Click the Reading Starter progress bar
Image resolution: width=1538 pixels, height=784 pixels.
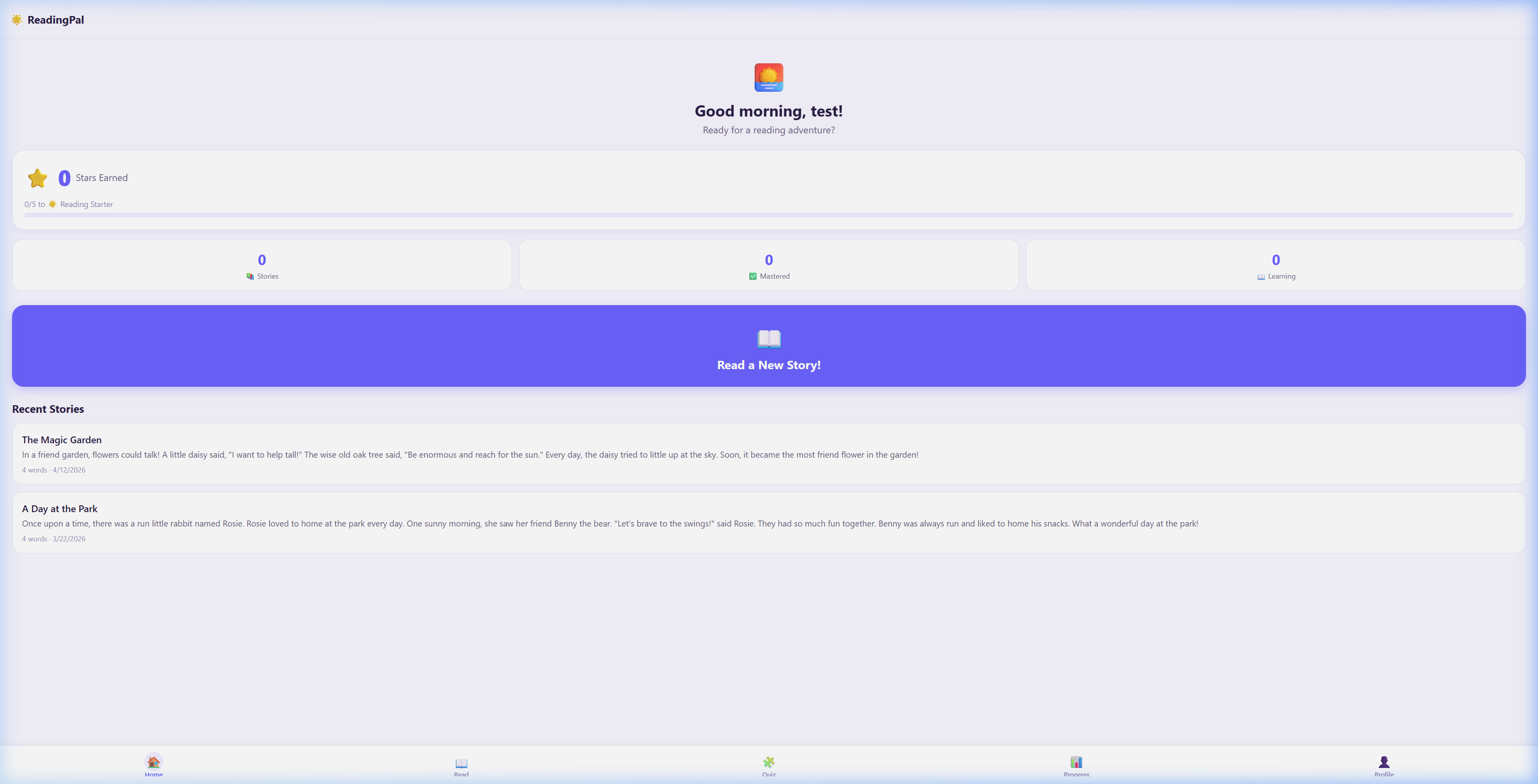click(769, 215)
